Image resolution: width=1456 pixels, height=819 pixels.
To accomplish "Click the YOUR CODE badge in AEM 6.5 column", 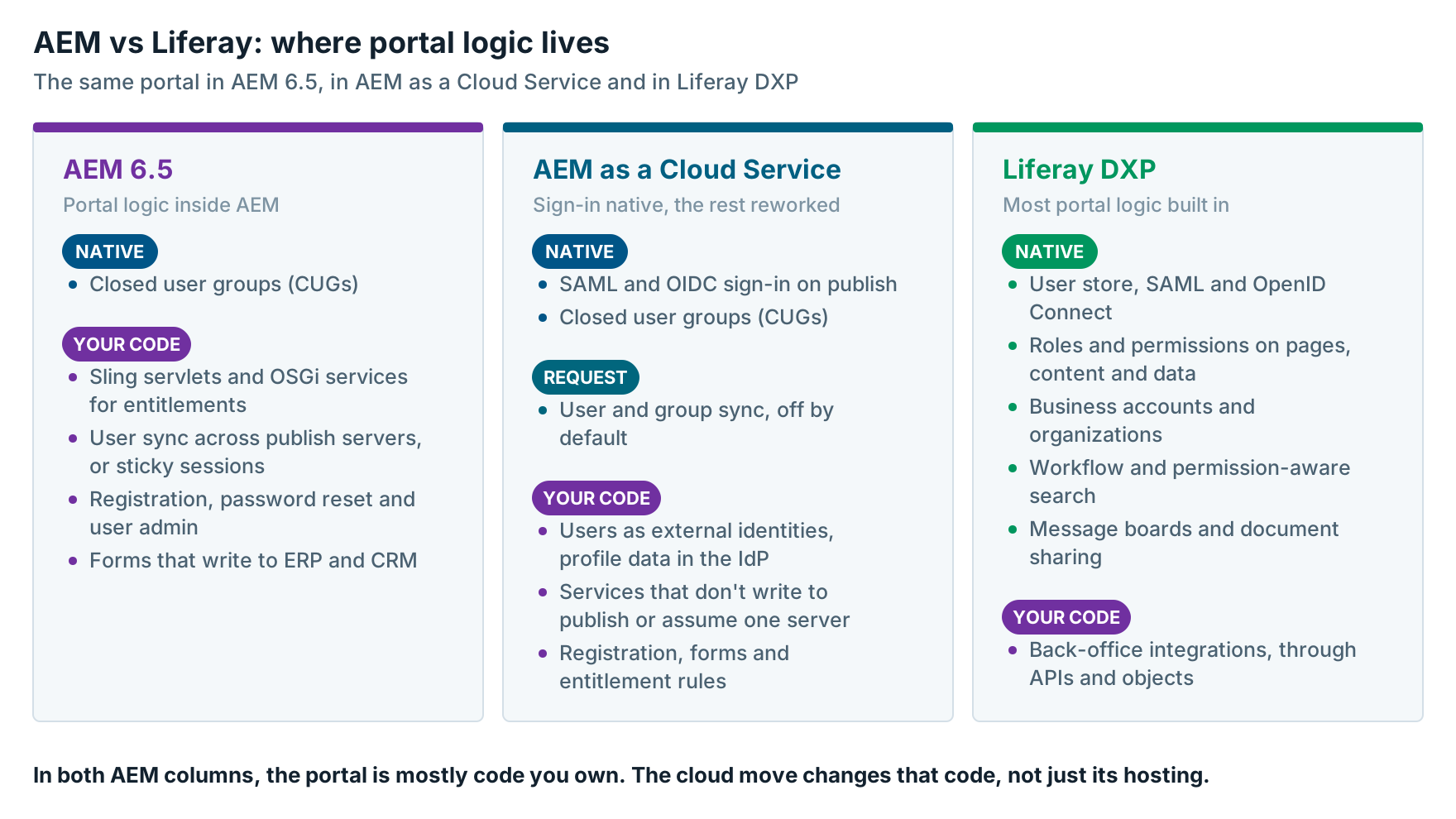I will [x=127, y=344].
